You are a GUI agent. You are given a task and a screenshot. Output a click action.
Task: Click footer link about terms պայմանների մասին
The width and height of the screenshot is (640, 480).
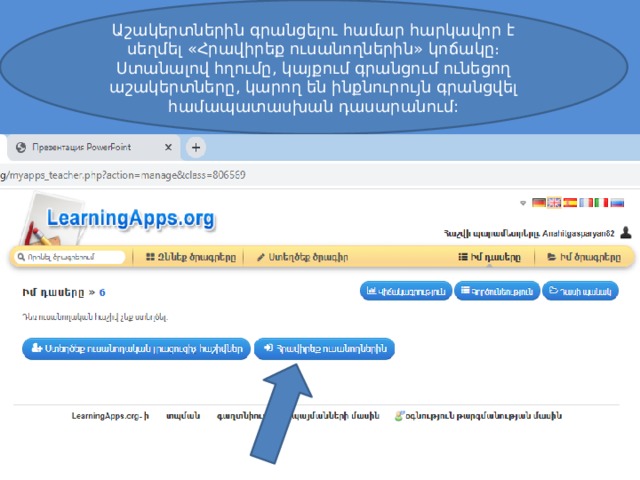pos(335,416)
